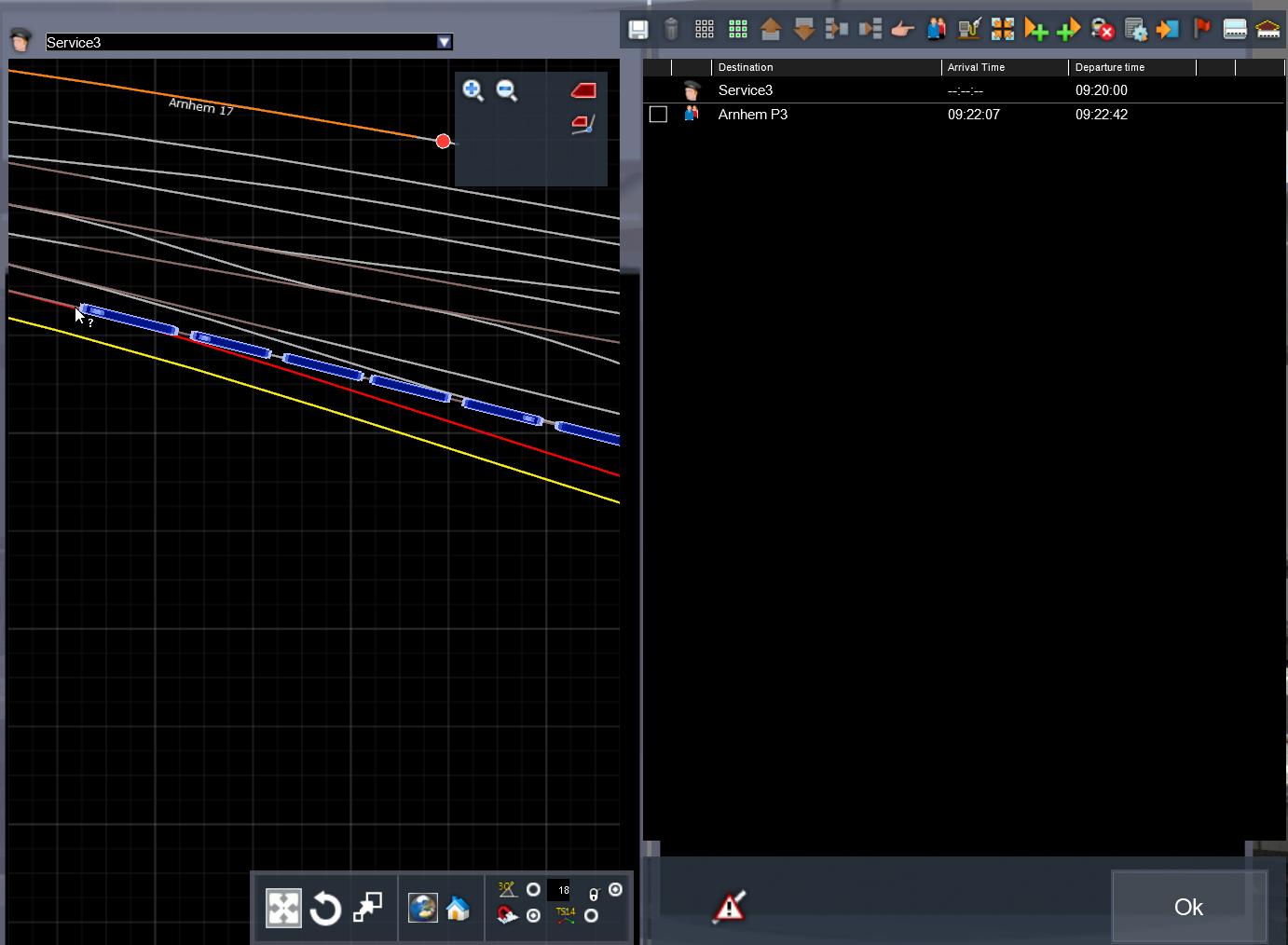Click the white grid toolbar icon
The image size is (1288, 945).
click(x=705, y=30)
